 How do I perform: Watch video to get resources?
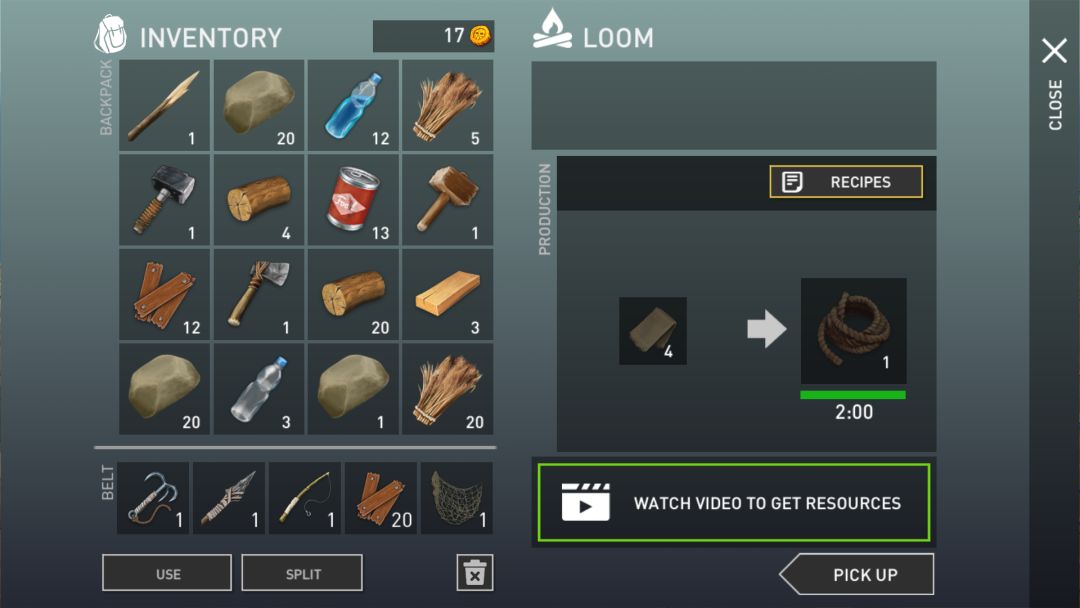734,503
